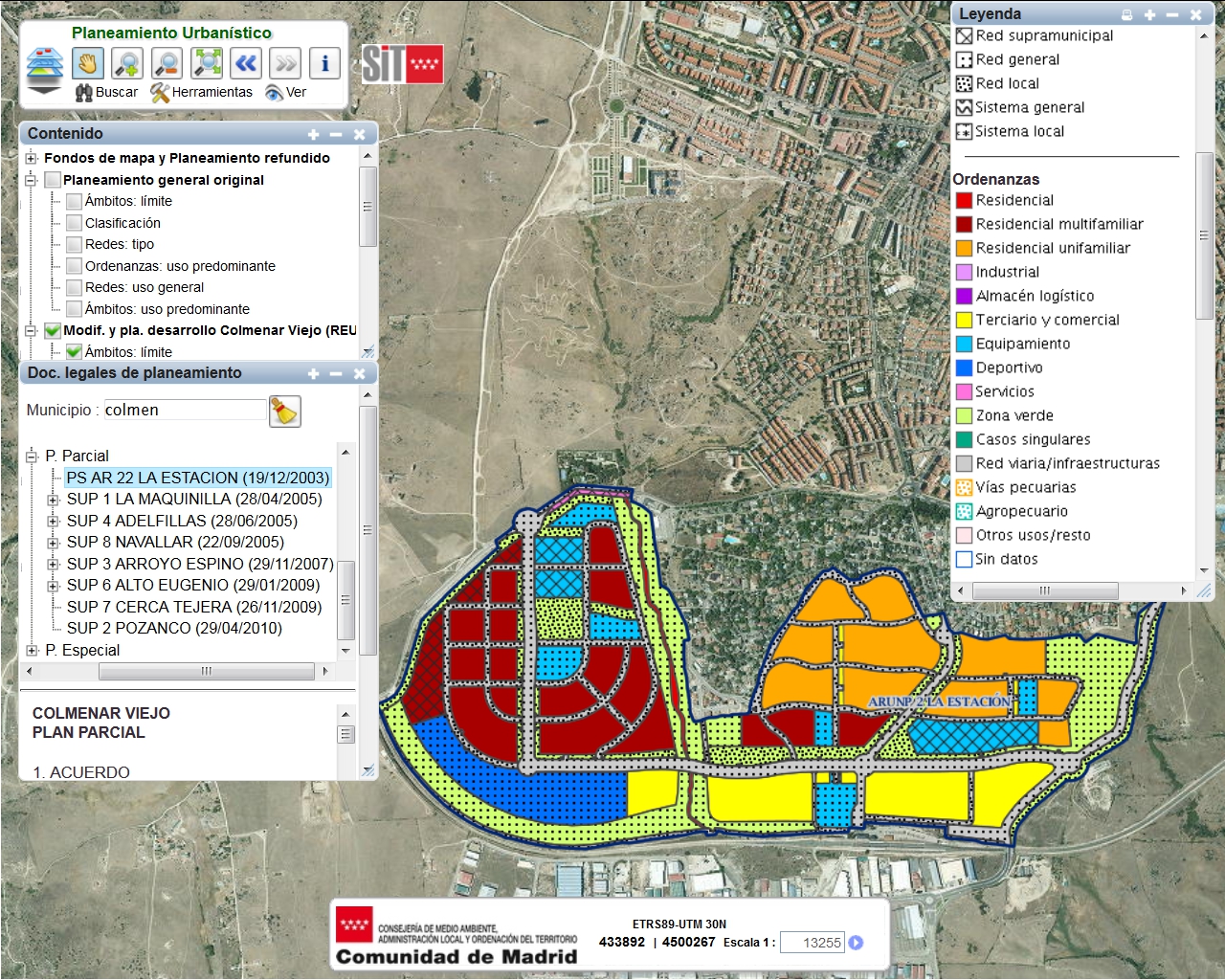Clear the Municipio filter with broom icon

point(284,411)
